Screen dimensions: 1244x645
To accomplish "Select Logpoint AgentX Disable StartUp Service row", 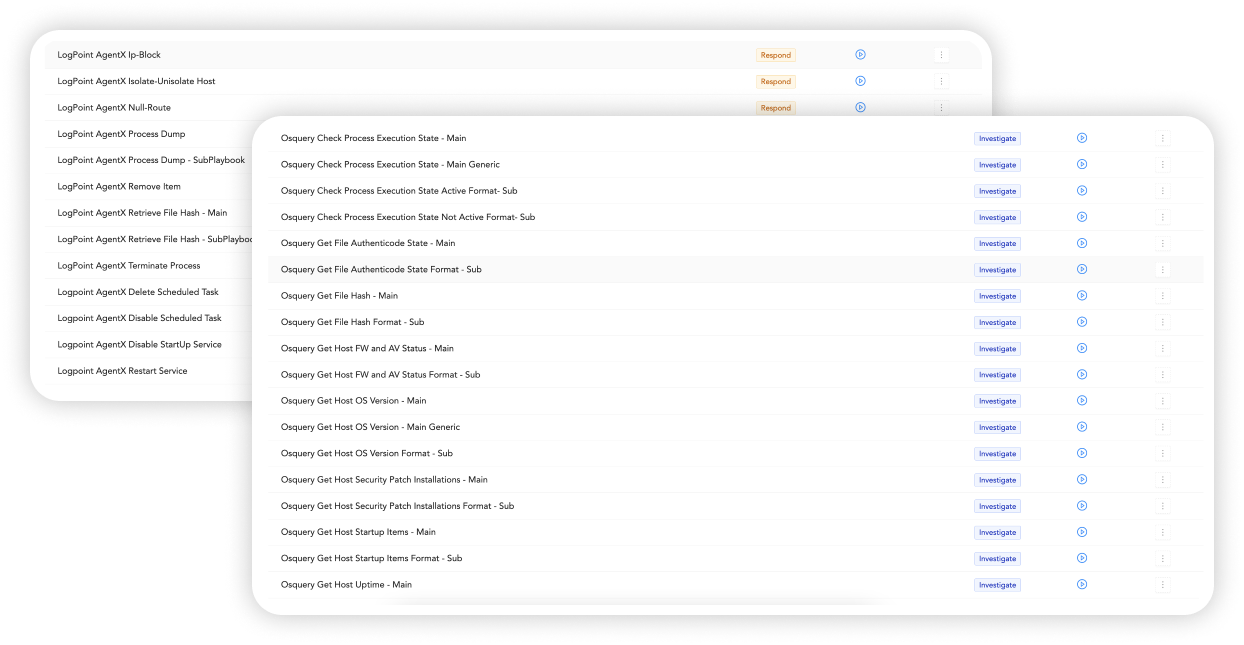I will point(150,344).
